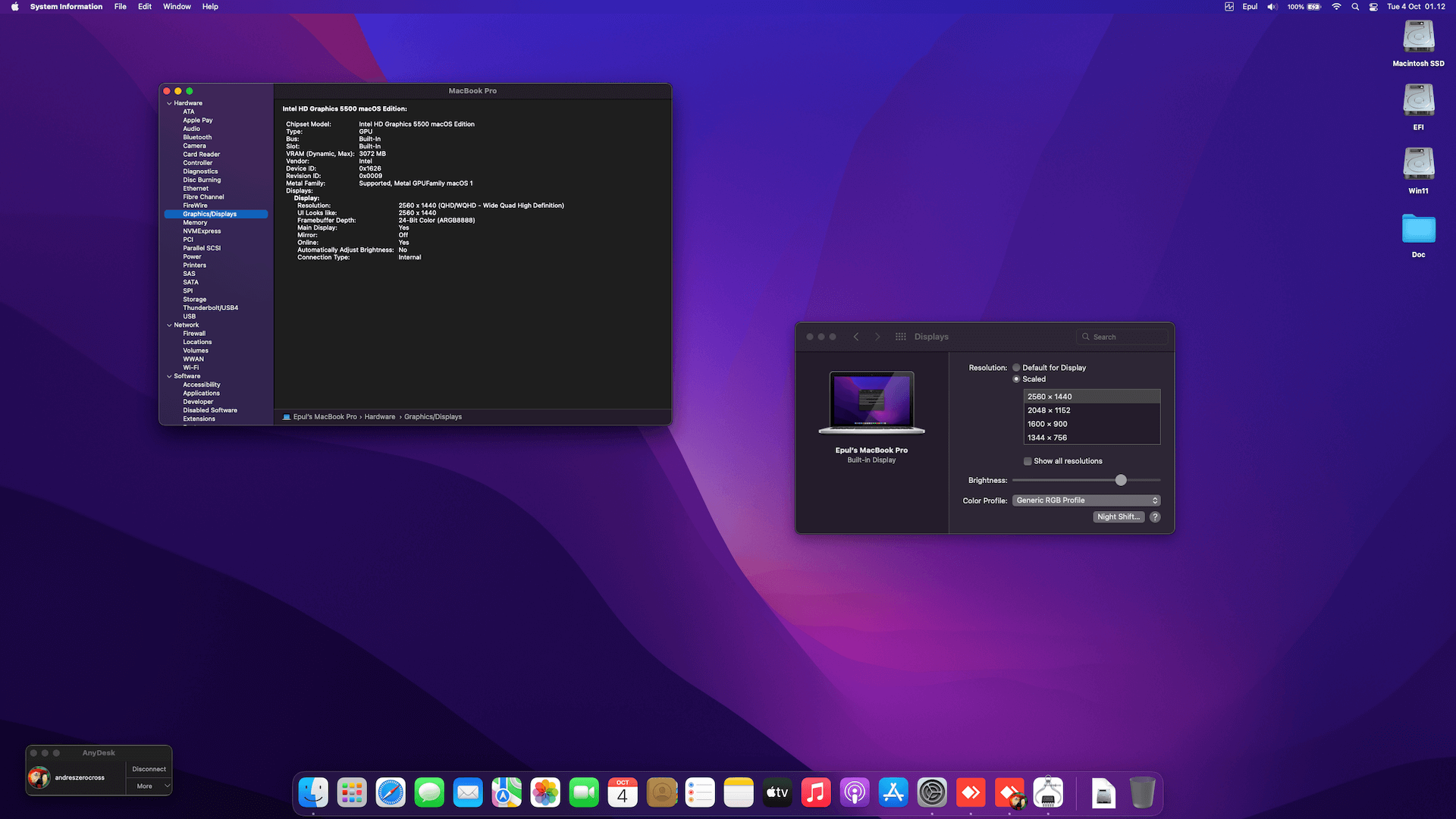1456x819 pixels.
Task: Open the Apple TV app in the Dock
Action: pyautogui.click(x=777, y=792)
